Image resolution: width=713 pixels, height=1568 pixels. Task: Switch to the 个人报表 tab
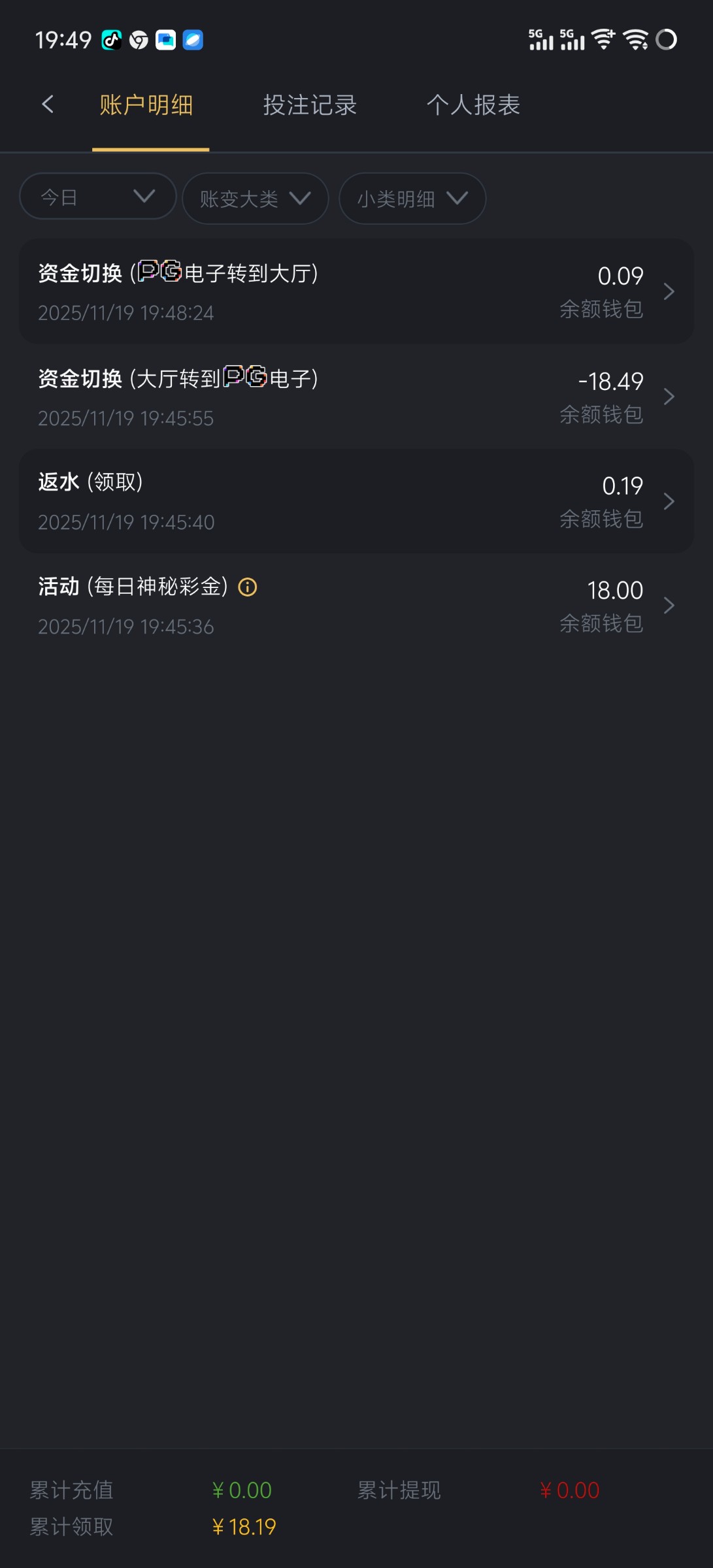click(x=473, y=105)
